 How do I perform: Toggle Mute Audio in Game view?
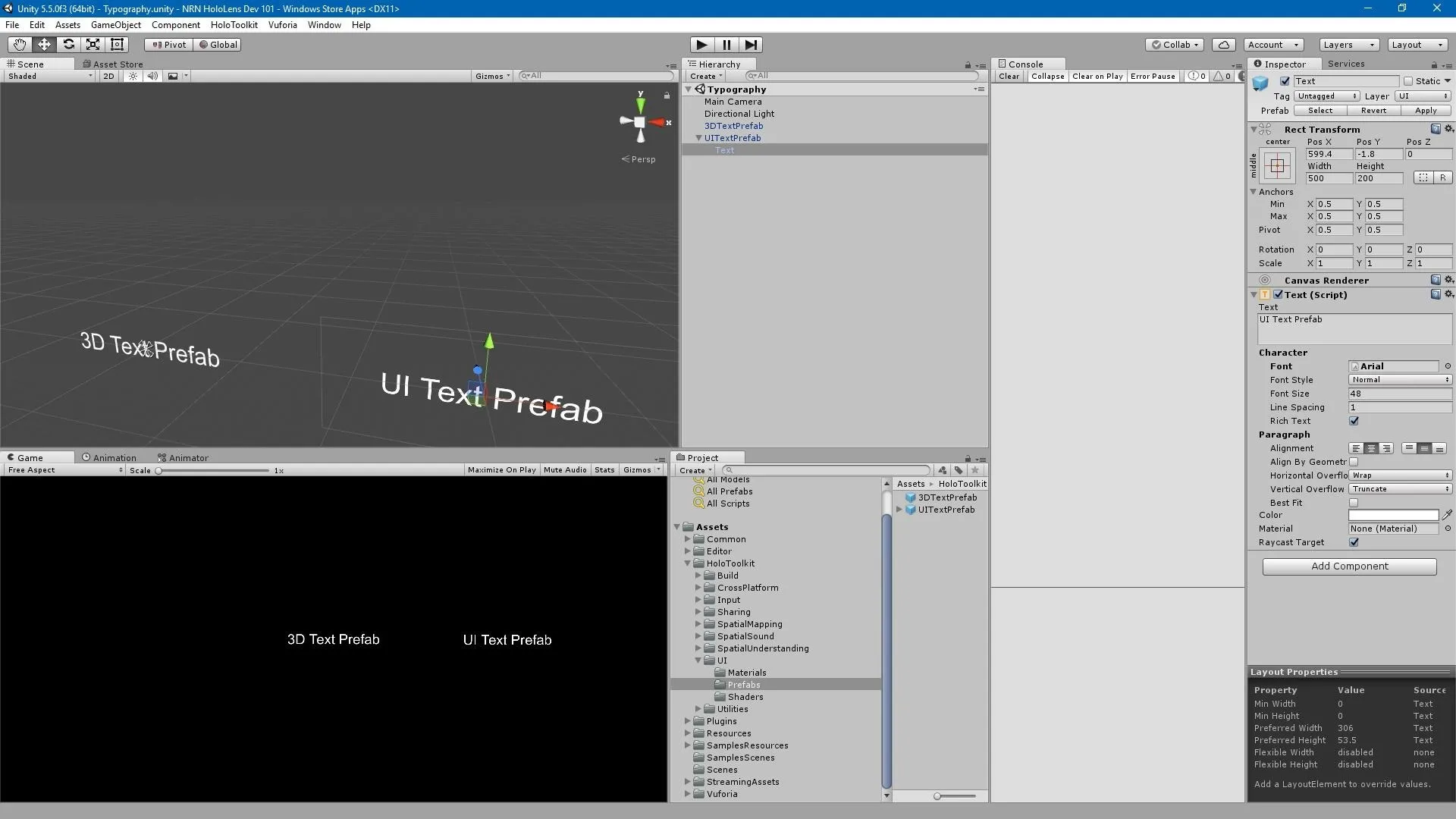(x=565, y=470)
